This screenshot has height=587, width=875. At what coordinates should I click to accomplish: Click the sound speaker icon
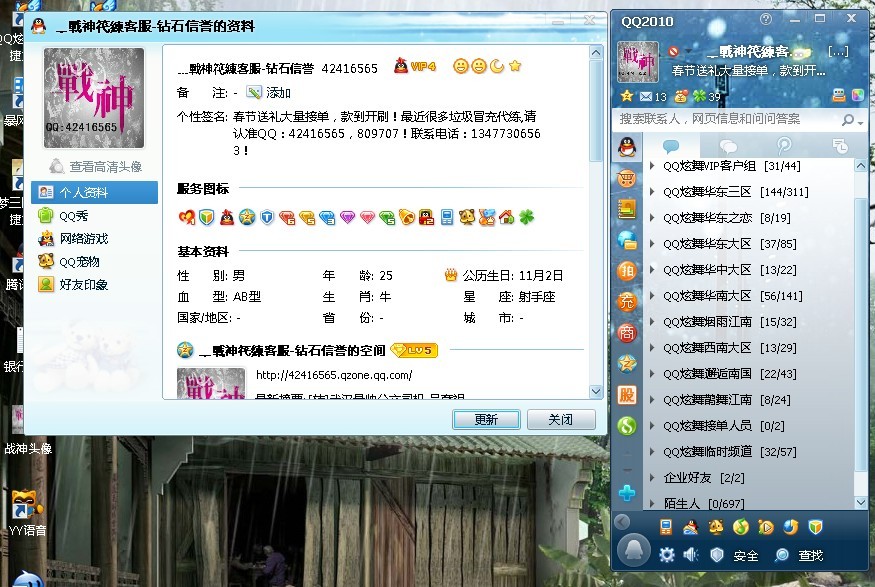pyautogui.click(x=691, y=555)
